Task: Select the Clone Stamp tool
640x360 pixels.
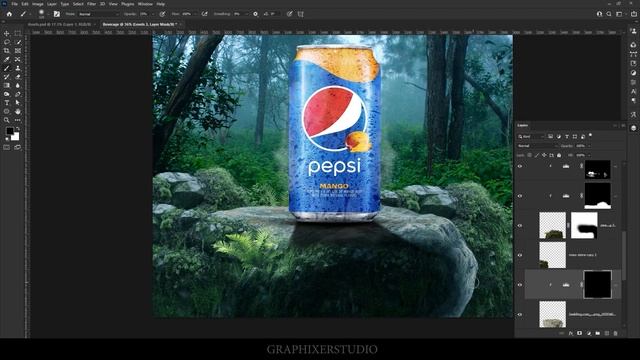Action: (x=18, y=68)
